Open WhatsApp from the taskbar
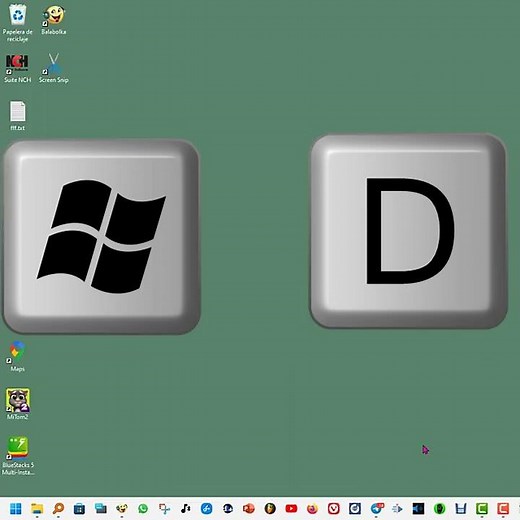The image size is (520, 520). coord(143,509)
